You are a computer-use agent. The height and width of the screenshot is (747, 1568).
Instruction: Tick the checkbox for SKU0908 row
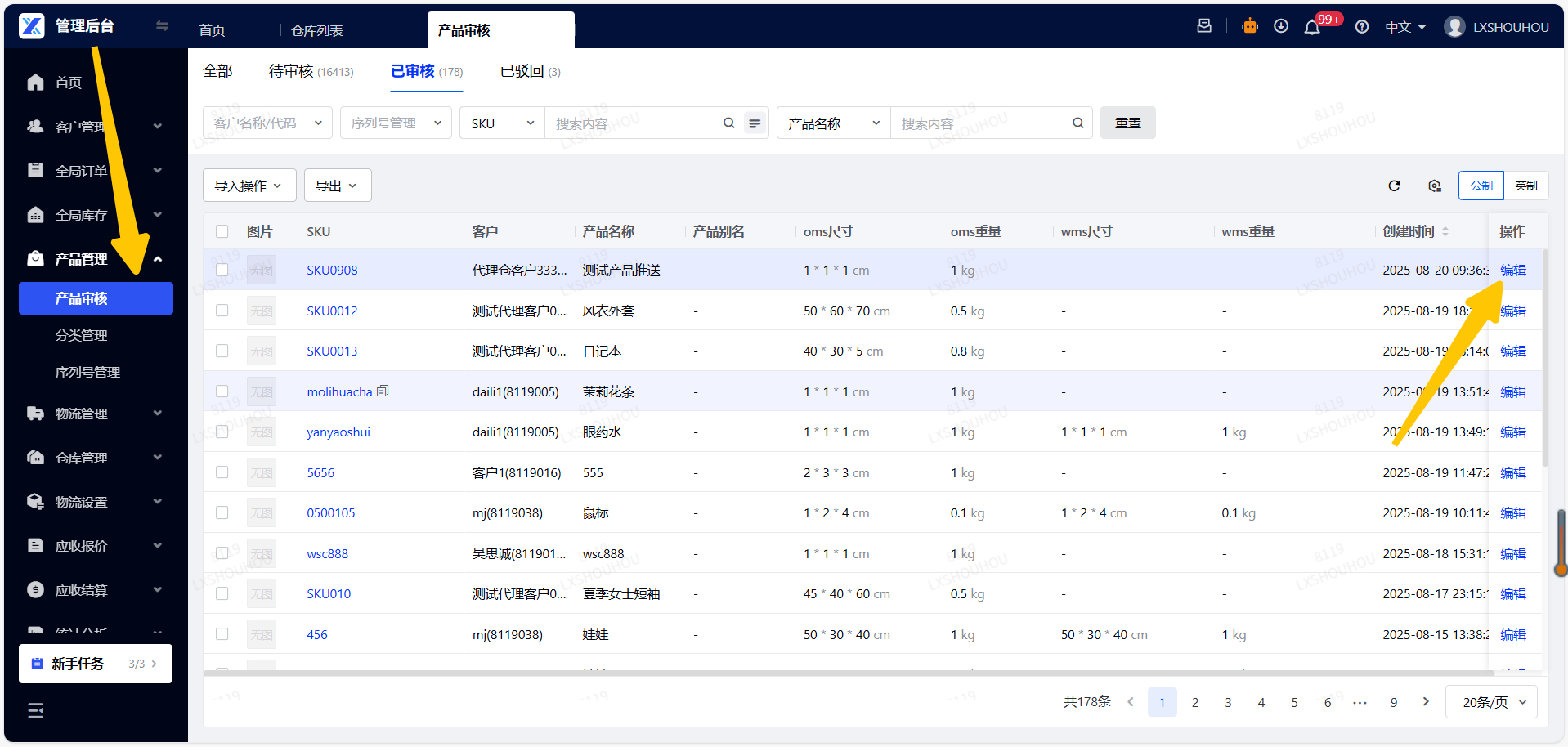(222, 270)
